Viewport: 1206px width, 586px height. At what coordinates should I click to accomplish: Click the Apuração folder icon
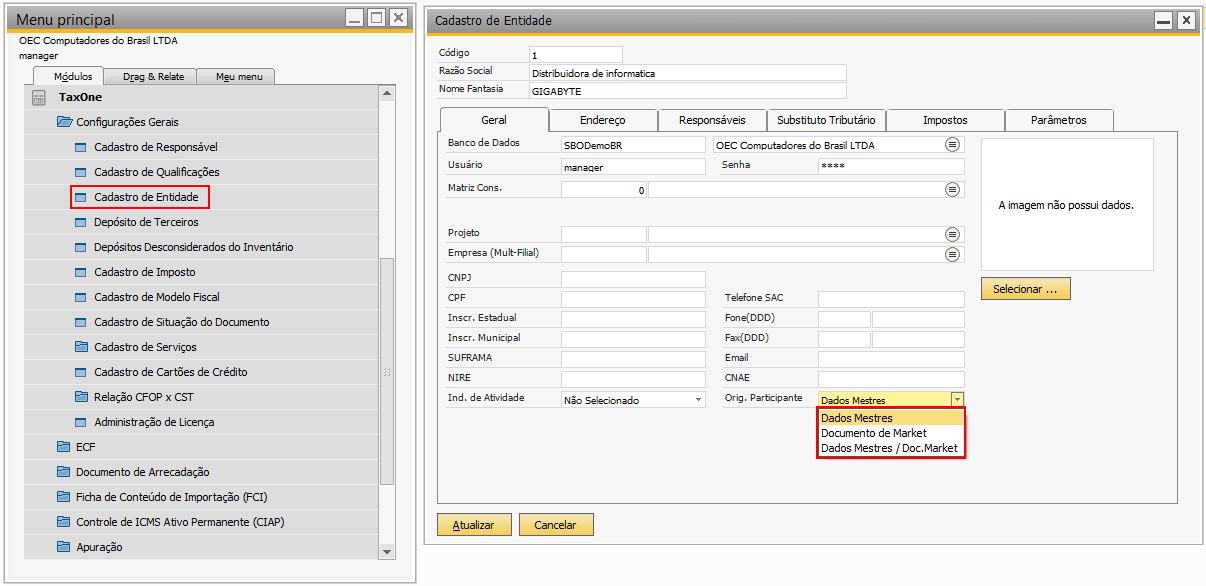(x=64, y=547)
